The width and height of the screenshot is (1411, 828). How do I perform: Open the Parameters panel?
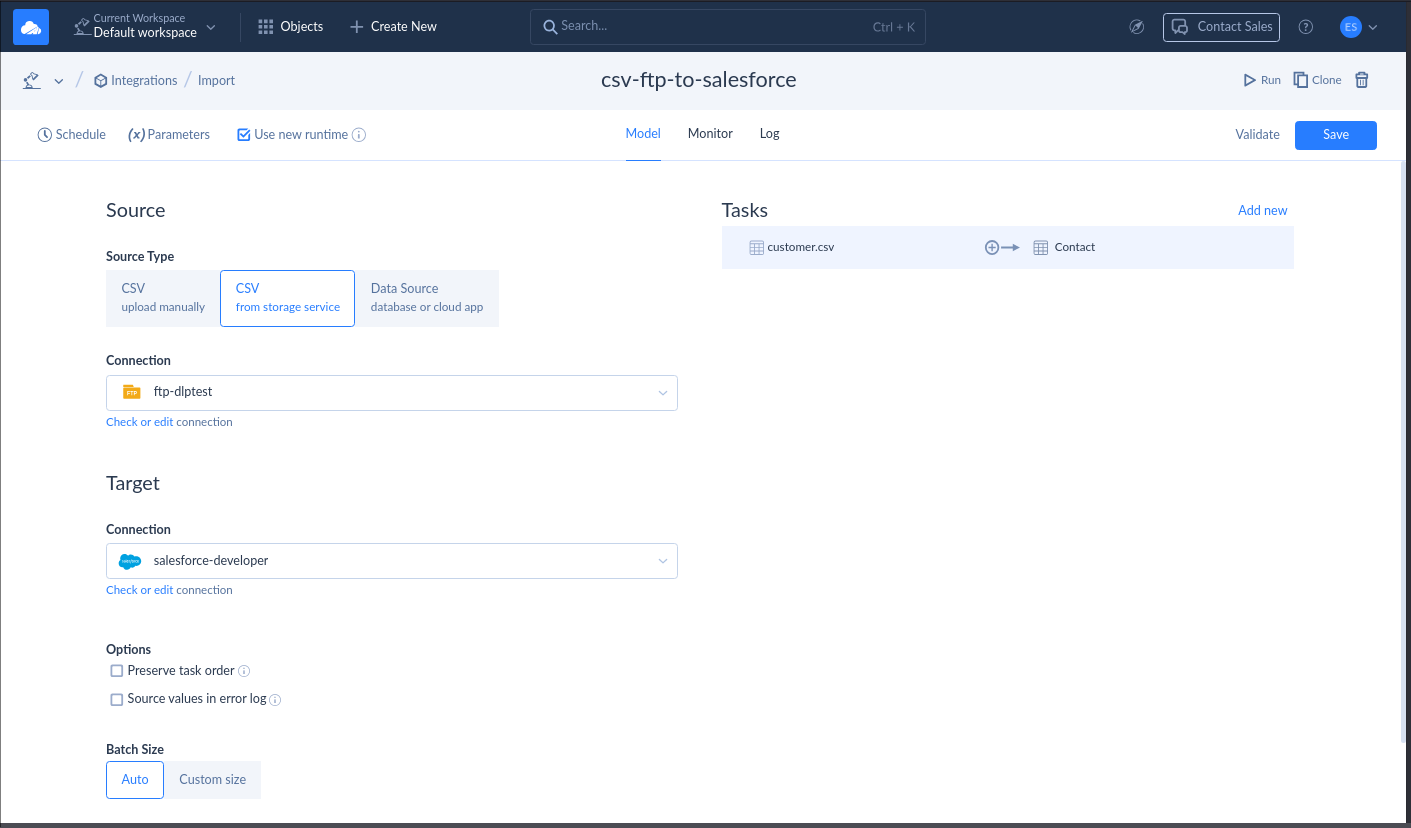168,133
